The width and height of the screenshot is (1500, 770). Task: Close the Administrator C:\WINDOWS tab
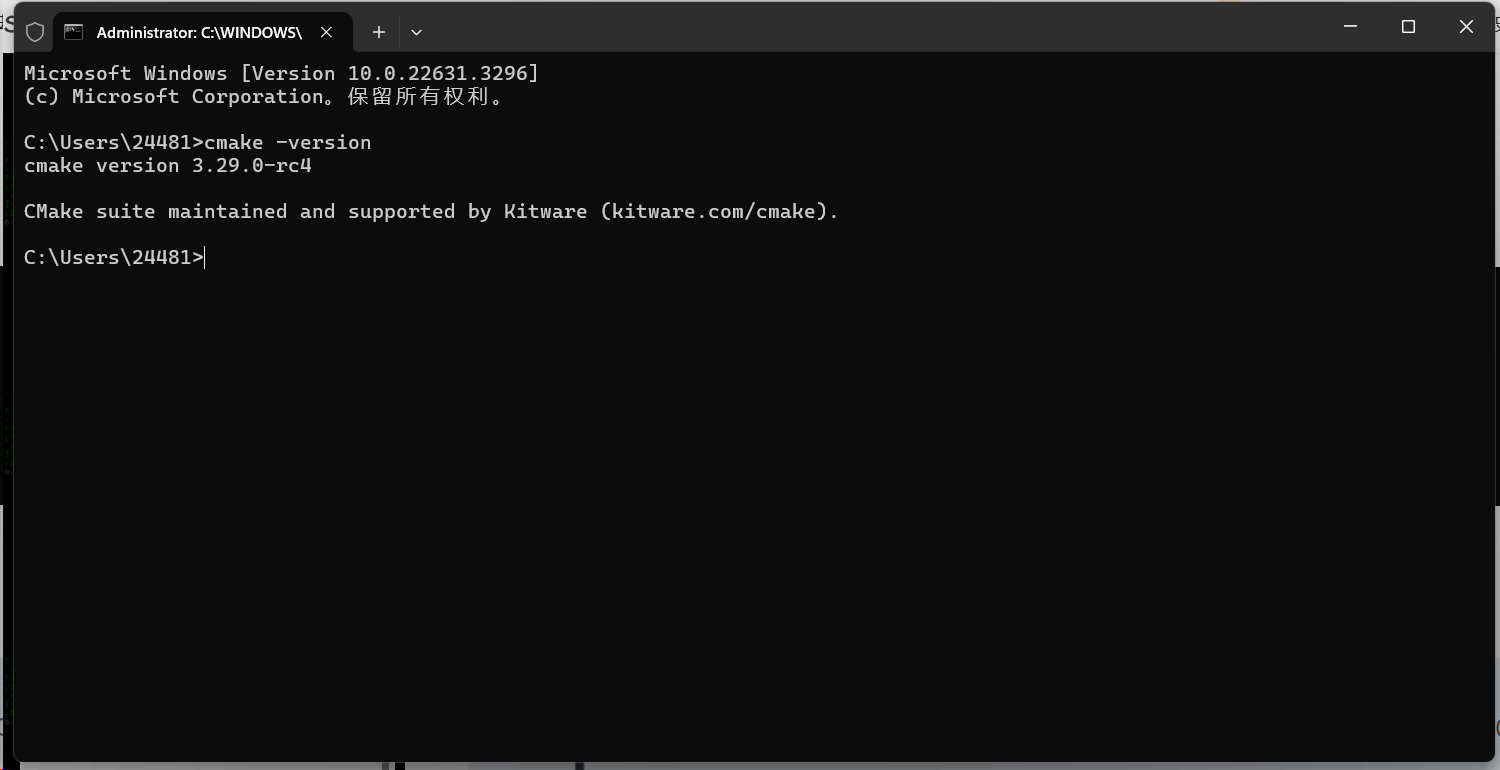pos(327,32)
